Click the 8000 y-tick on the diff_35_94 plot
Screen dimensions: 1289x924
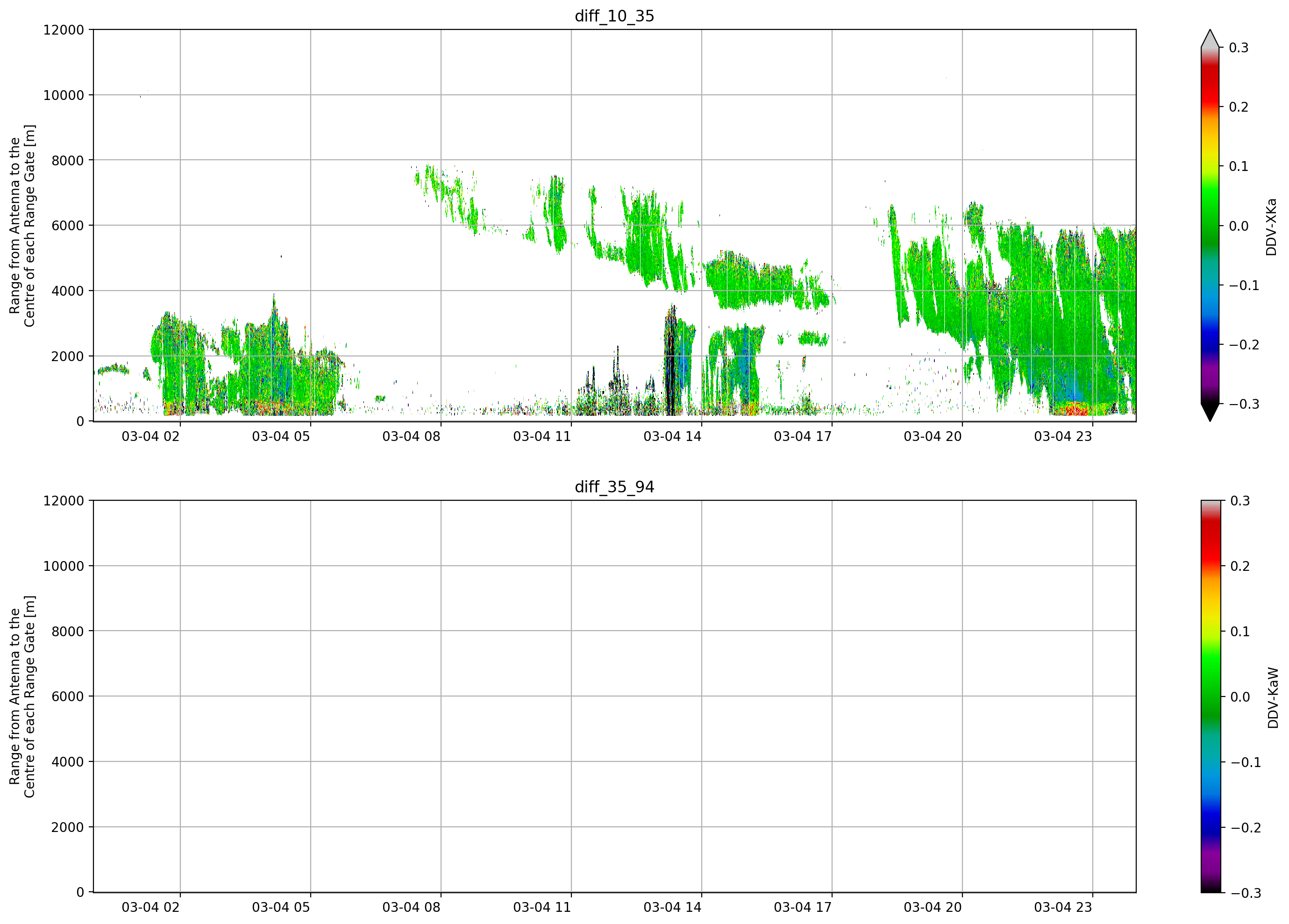tap(68, 632)
